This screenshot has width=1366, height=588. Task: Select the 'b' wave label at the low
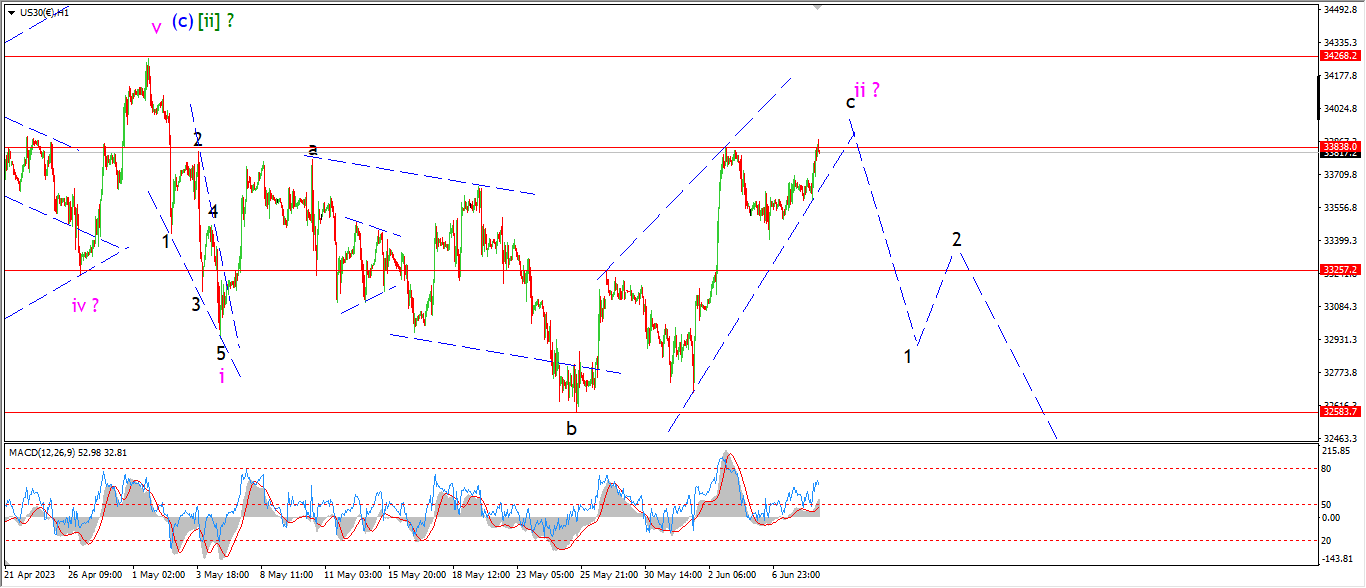click(571, 428)
